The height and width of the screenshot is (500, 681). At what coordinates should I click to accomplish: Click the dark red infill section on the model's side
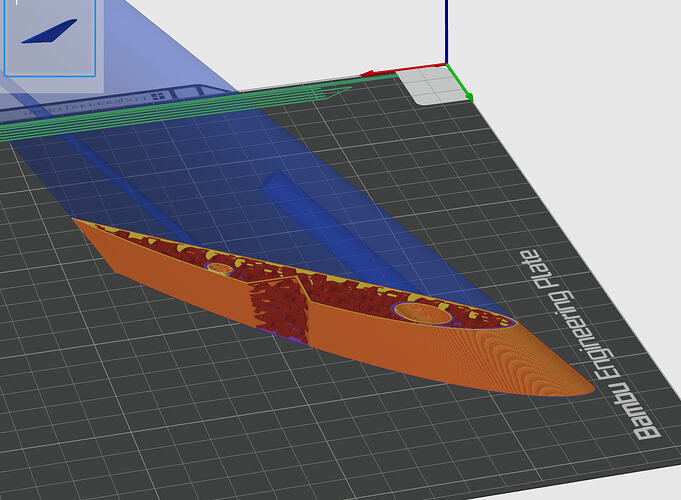point(279,308)
